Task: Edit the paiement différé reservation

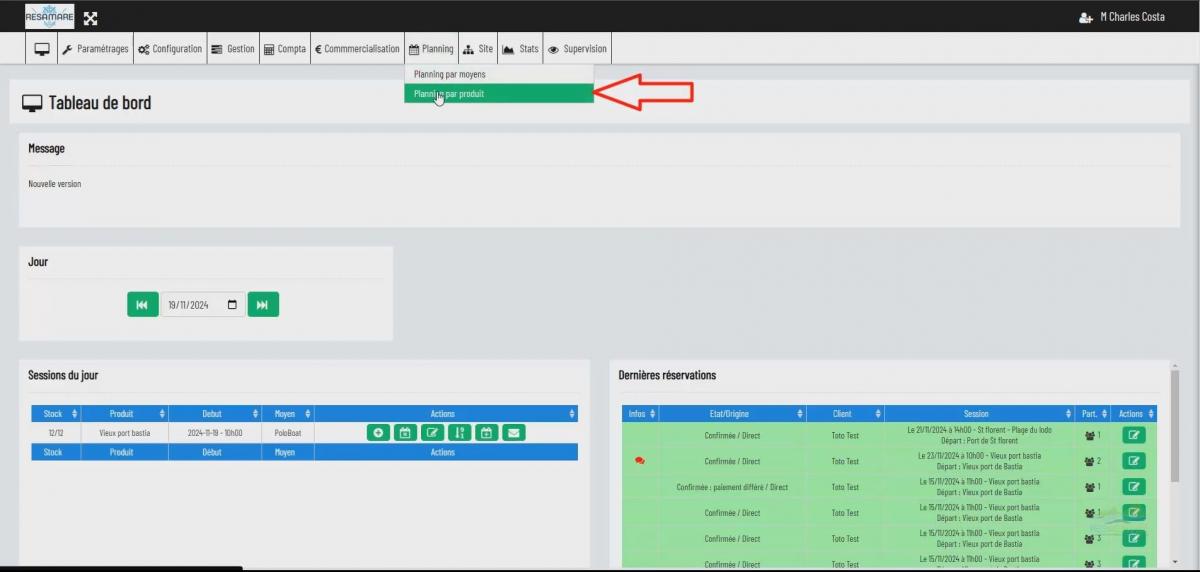Action: click(x=1134, y=487)
